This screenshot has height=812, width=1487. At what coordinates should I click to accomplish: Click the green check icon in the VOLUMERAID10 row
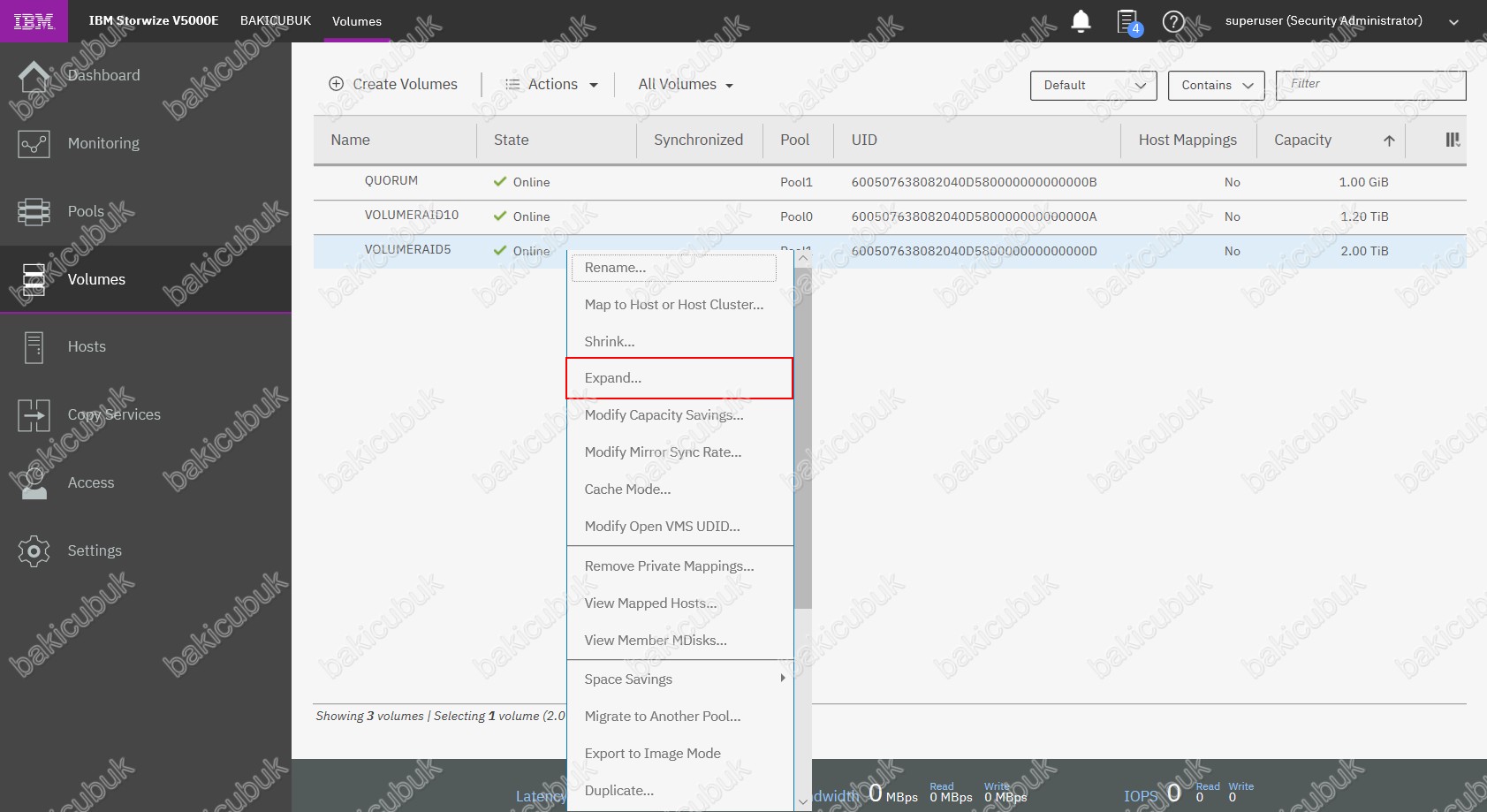[500, 216]
